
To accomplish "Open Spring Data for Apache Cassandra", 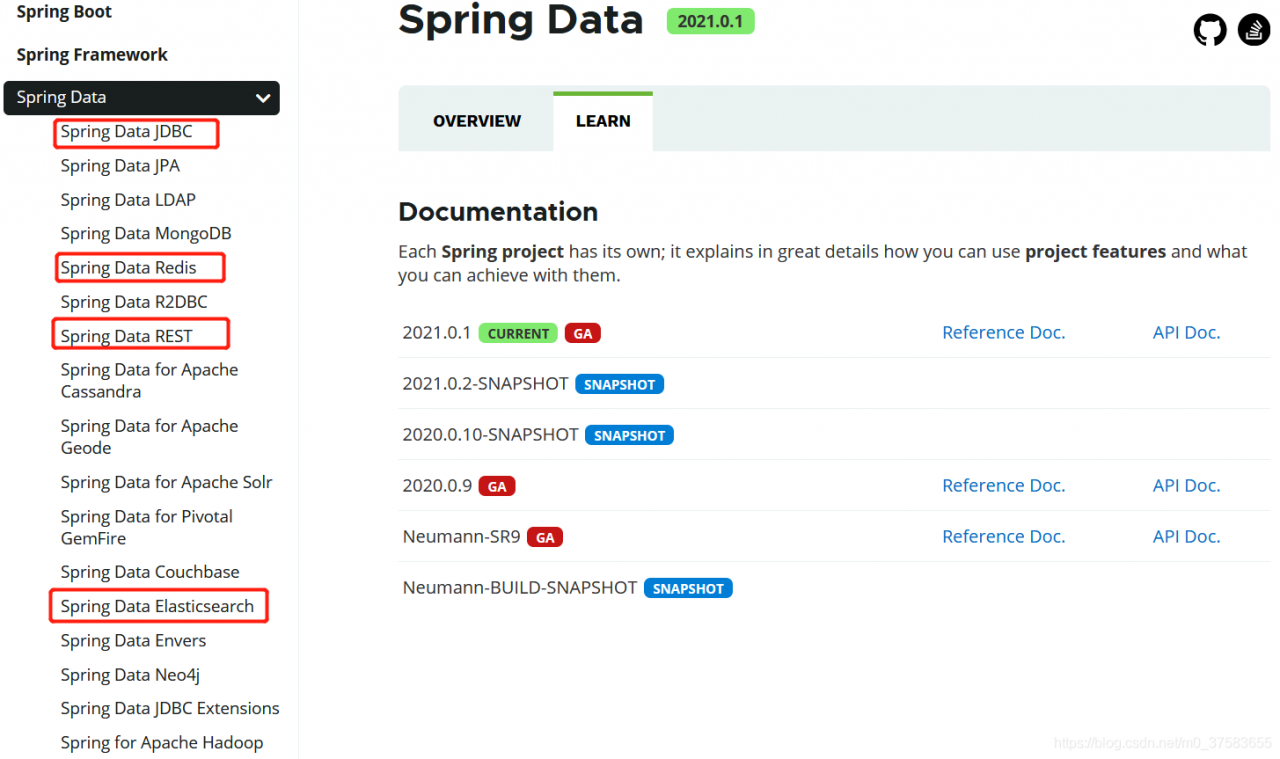I will pyautogui.click(x=149, y=381).
